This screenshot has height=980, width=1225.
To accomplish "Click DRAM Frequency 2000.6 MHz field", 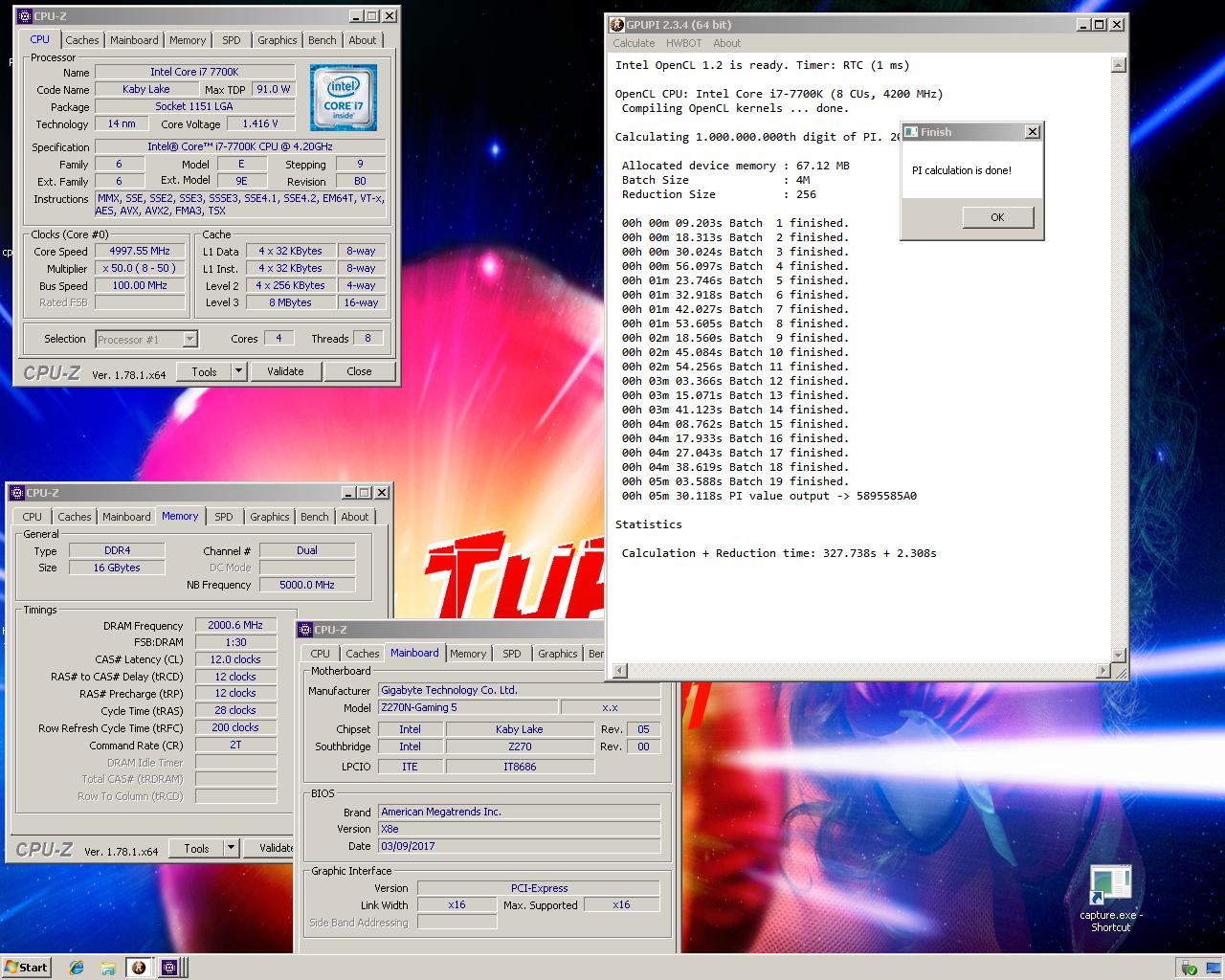I will pos(235,625).
